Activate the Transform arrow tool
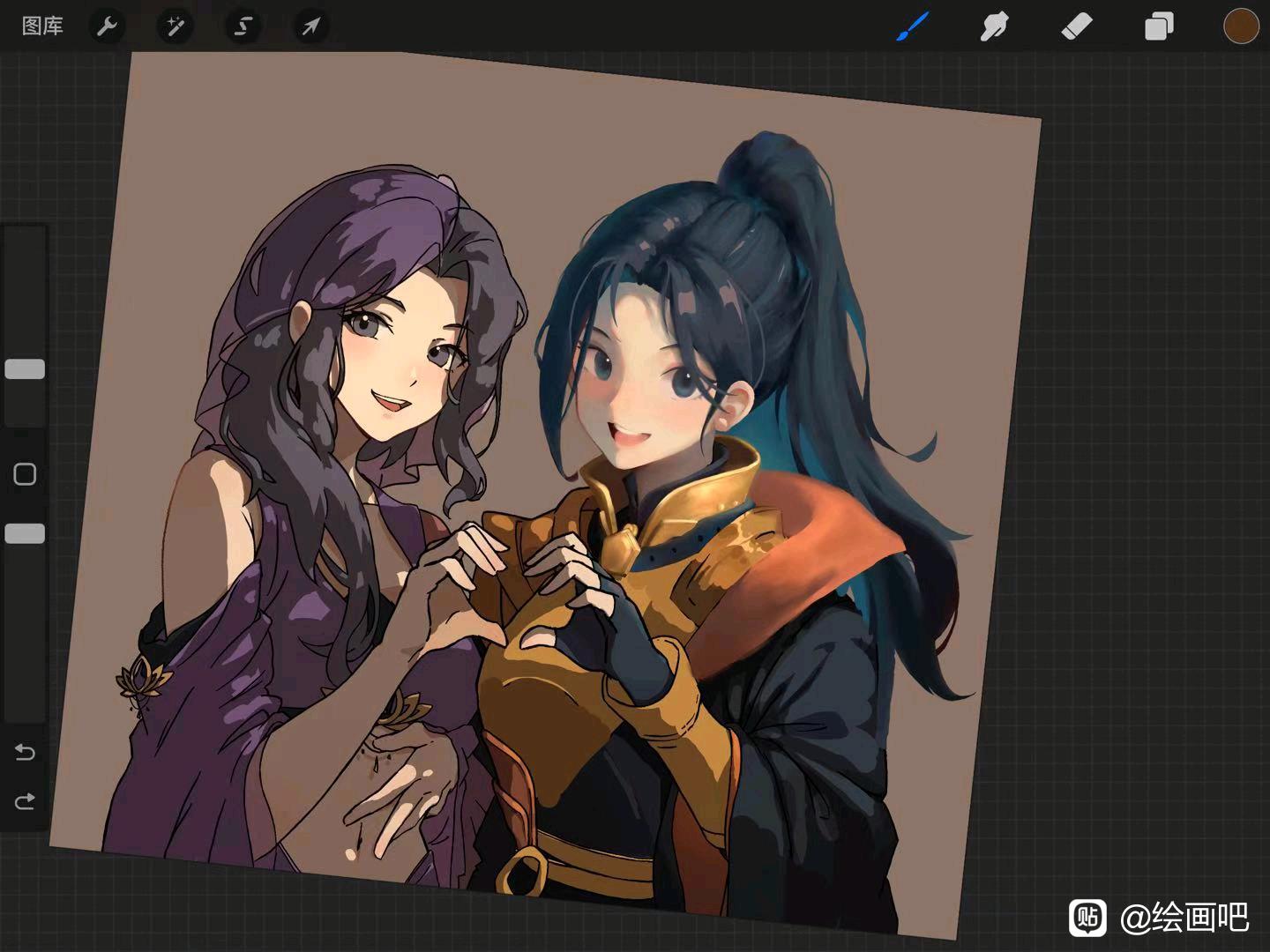Image resolution: width=1270 pixels, height=952 pixels. coord(310,26)
